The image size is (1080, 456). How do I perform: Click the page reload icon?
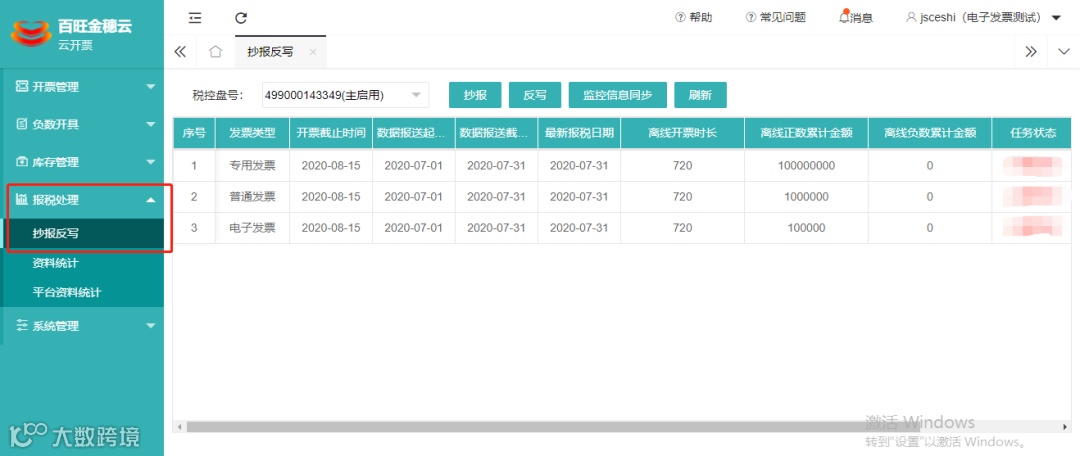pos(240,18)
